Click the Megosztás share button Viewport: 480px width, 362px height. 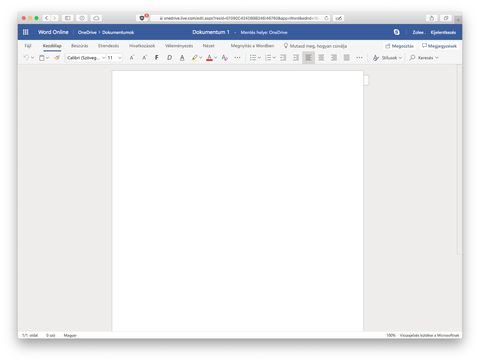[399, 46]
